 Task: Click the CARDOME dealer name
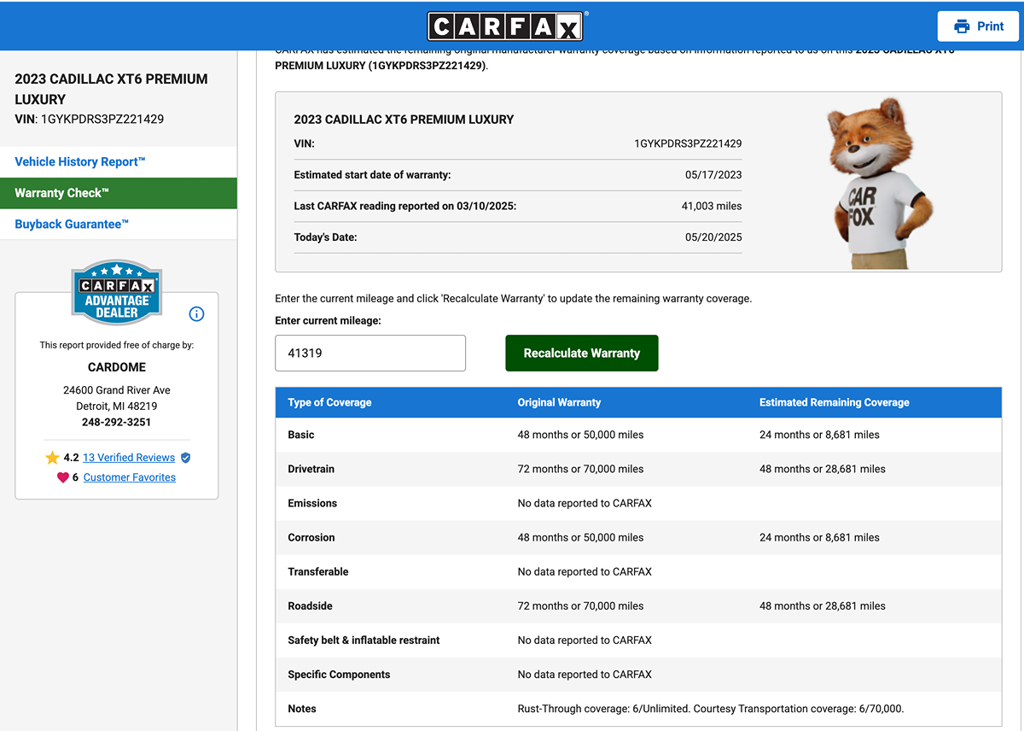point(117,367)
